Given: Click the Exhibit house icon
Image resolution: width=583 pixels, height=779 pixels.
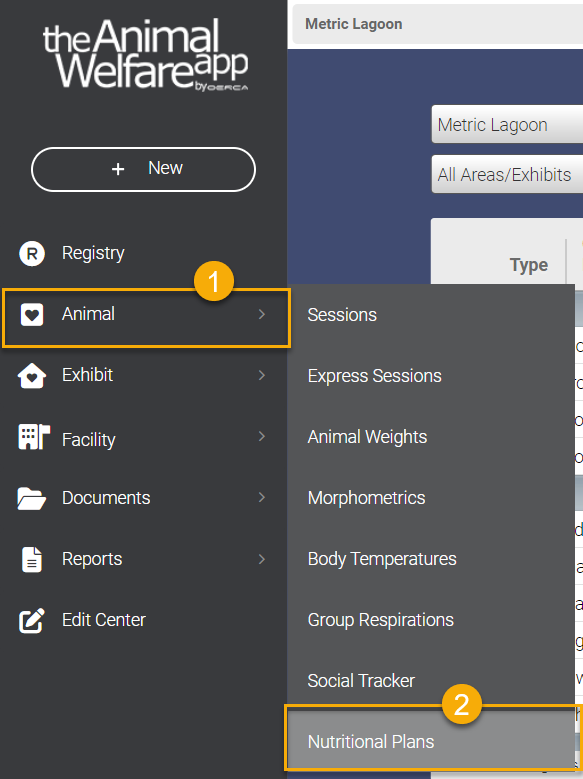Looking at the screenshot, I should (x=32, y=376).
